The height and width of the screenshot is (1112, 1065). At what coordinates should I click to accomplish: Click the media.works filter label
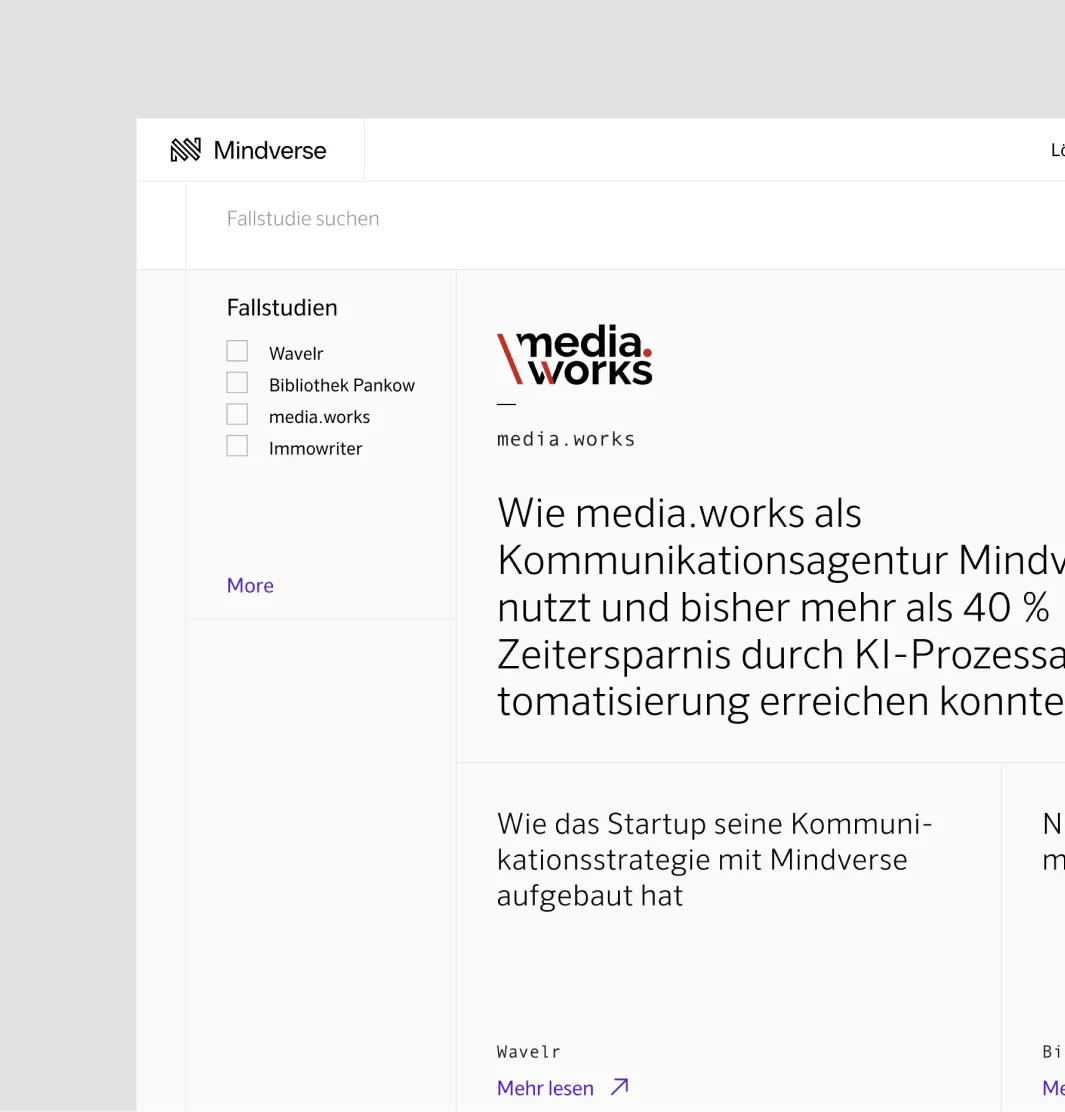pos(319,417)
